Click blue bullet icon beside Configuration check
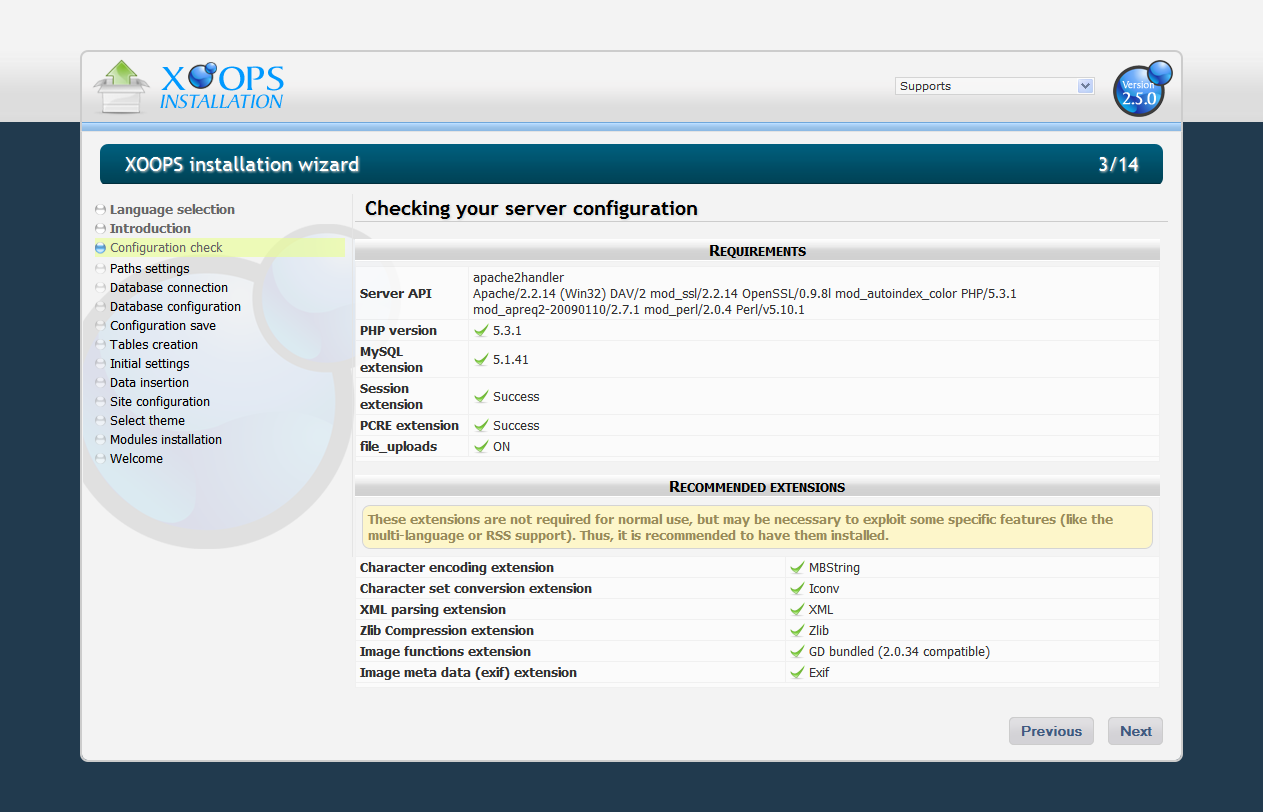 pos(100,247)
